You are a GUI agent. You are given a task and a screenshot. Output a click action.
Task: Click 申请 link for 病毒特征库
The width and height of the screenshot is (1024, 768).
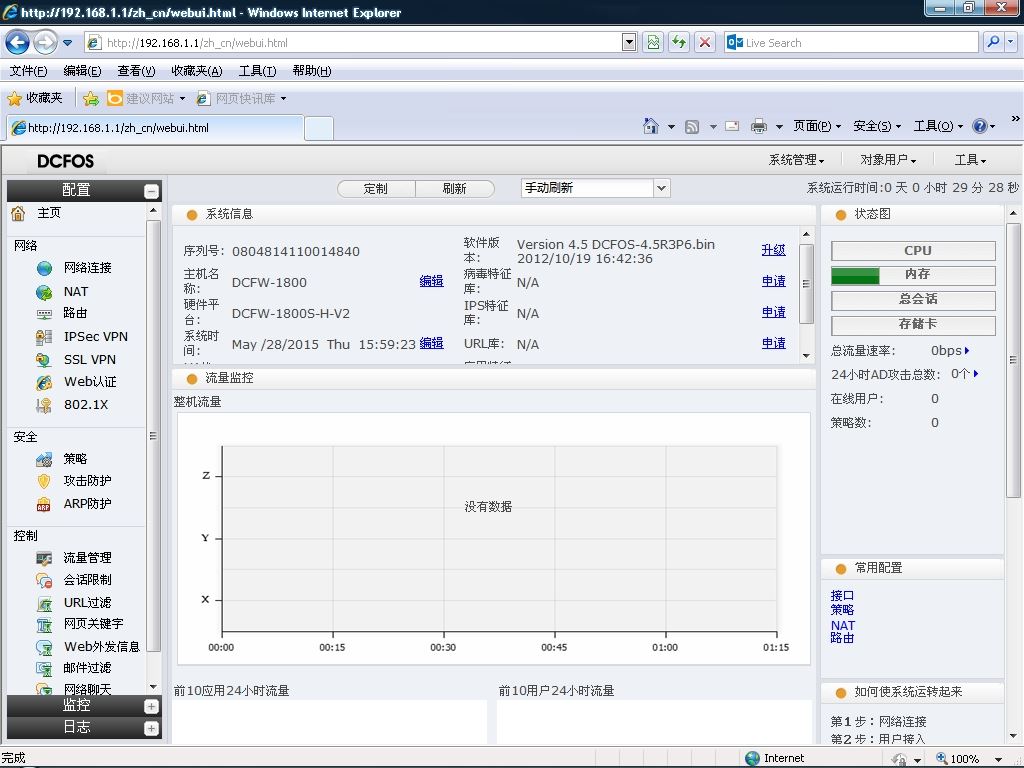pos(773,281)
